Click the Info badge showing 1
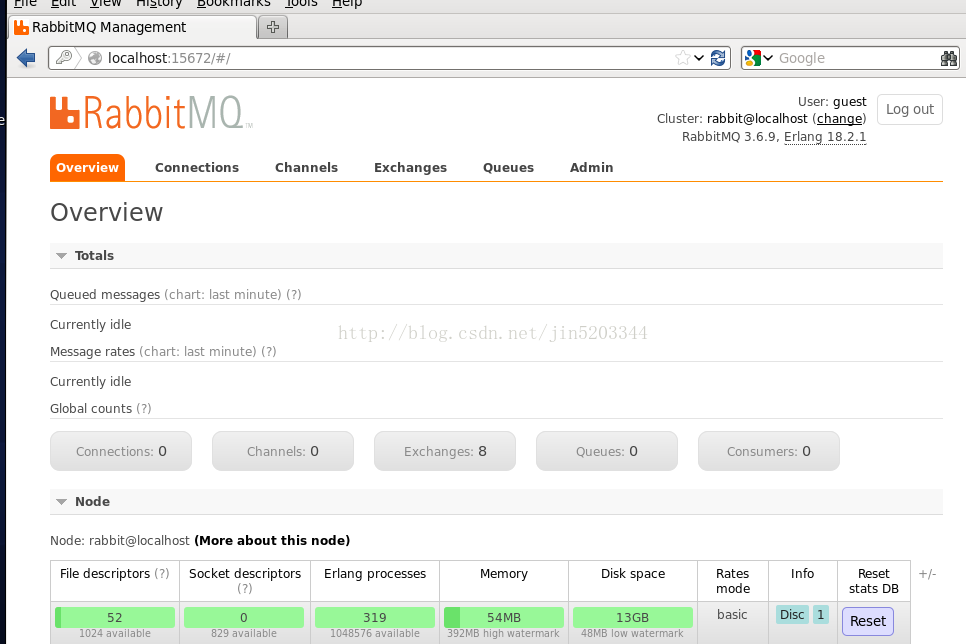966x644 pixels. (821, 614)
